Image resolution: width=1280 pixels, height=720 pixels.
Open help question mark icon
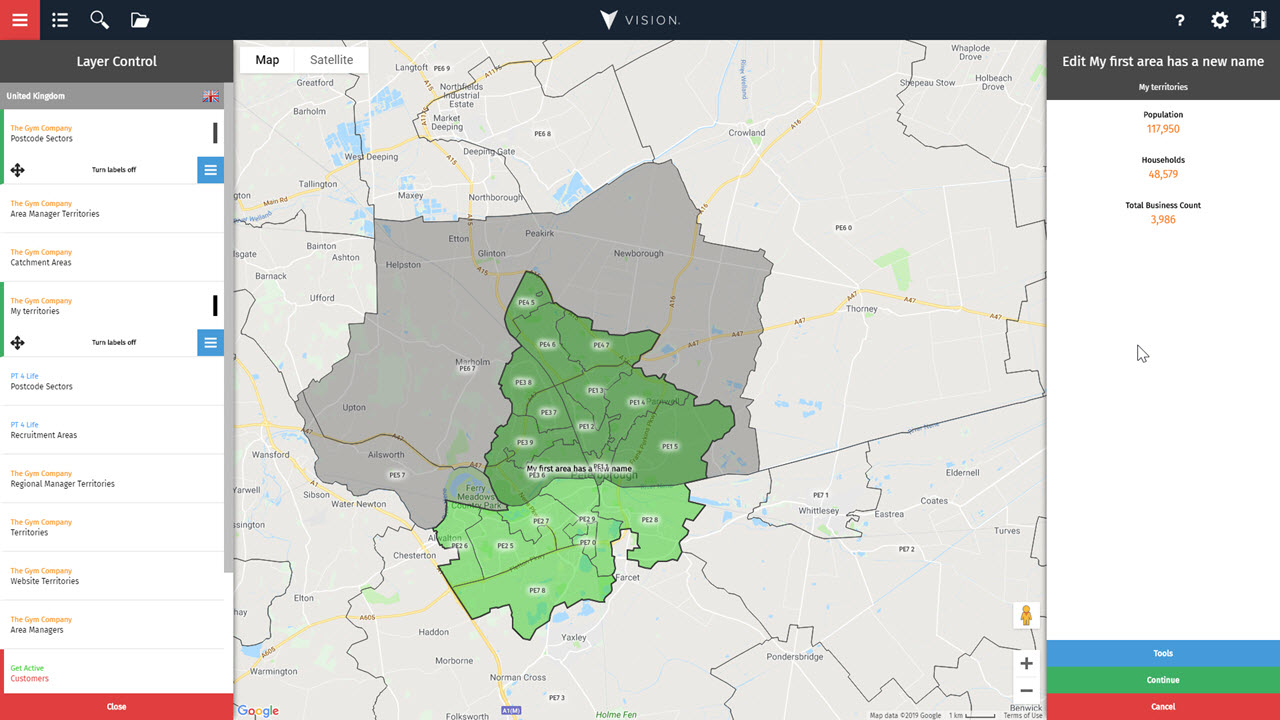point(1180,20)
